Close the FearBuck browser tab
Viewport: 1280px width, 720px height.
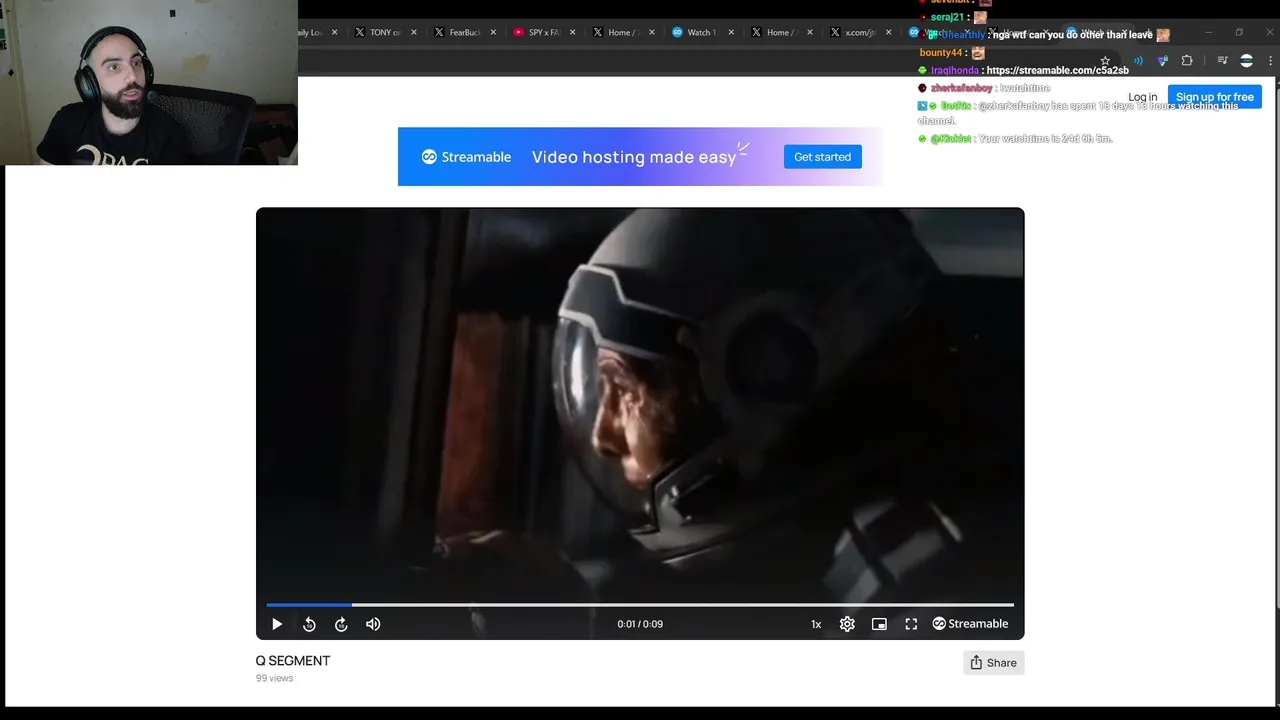493,32
